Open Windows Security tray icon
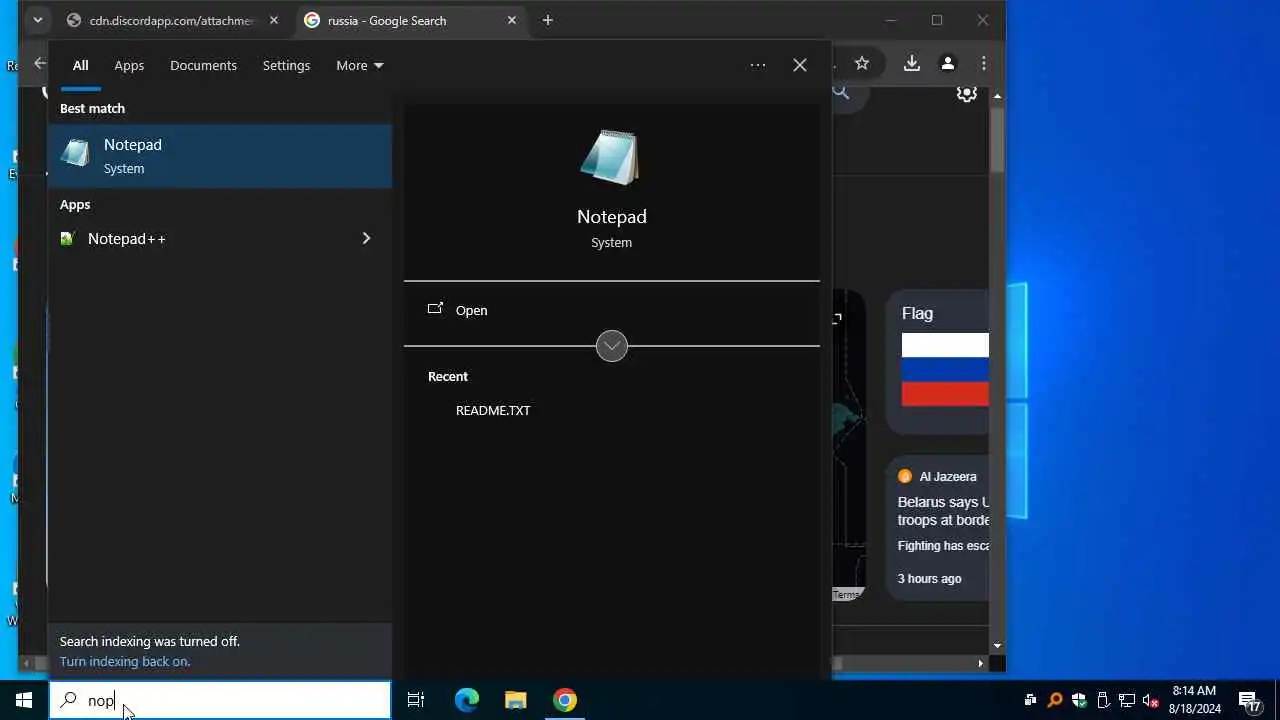 pyautogui.click(x=1079, y=700)
